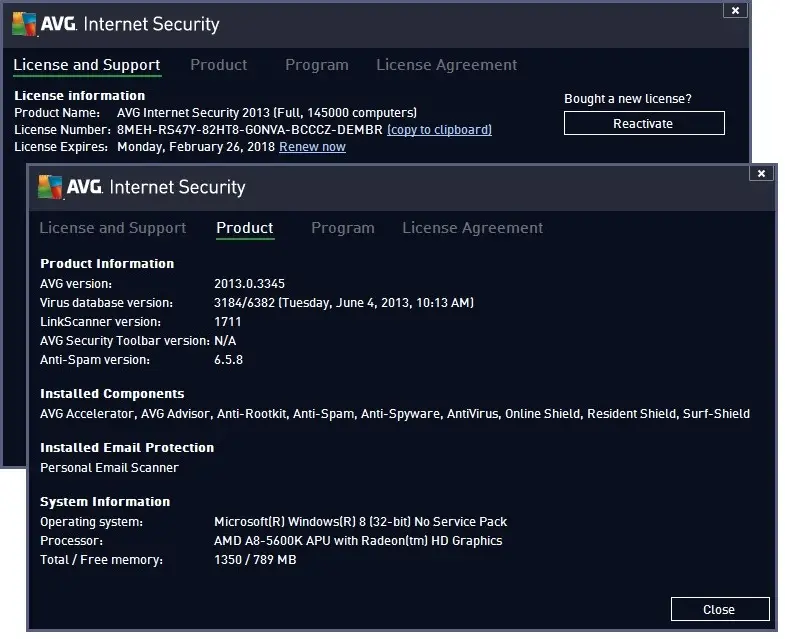Click memory value 1350 / 789 MB

click(x=255, y=559)
